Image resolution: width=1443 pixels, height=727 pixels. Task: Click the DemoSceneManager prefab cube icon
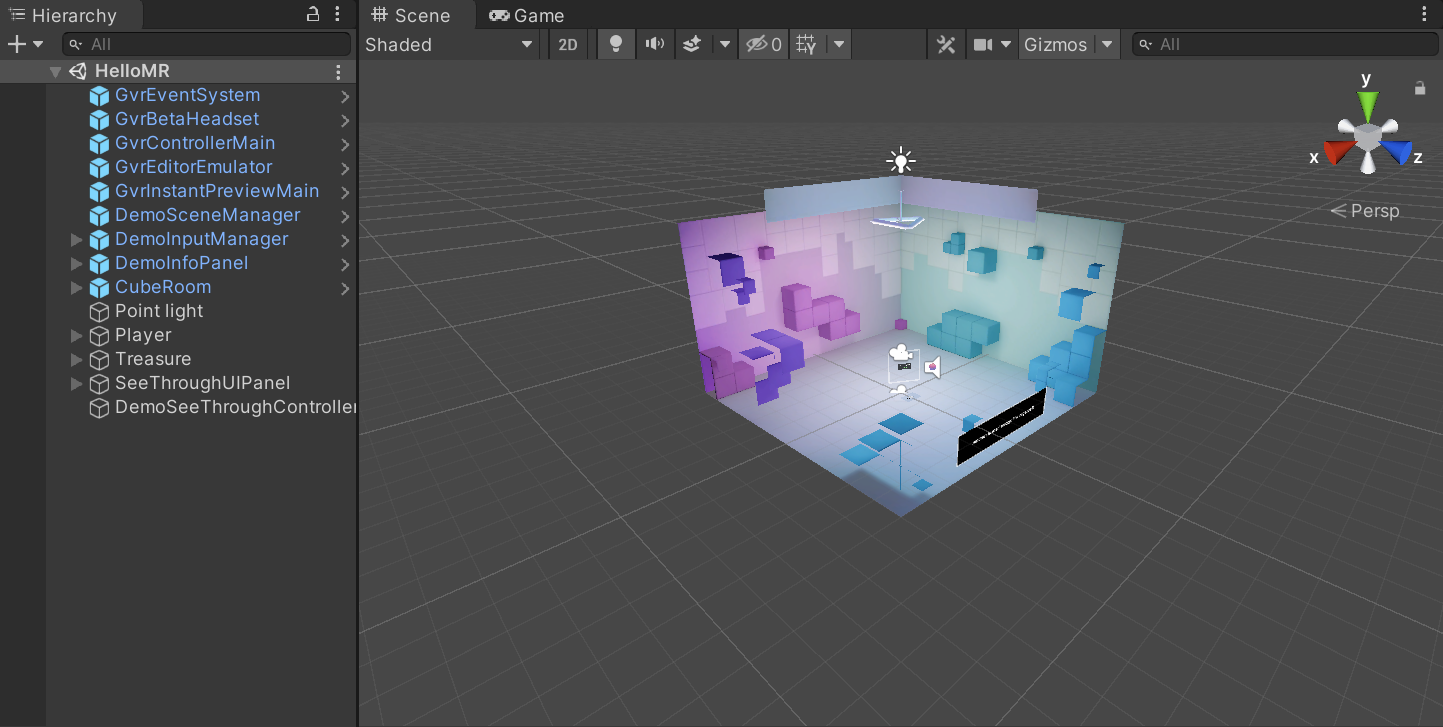[x=99, y=216]
